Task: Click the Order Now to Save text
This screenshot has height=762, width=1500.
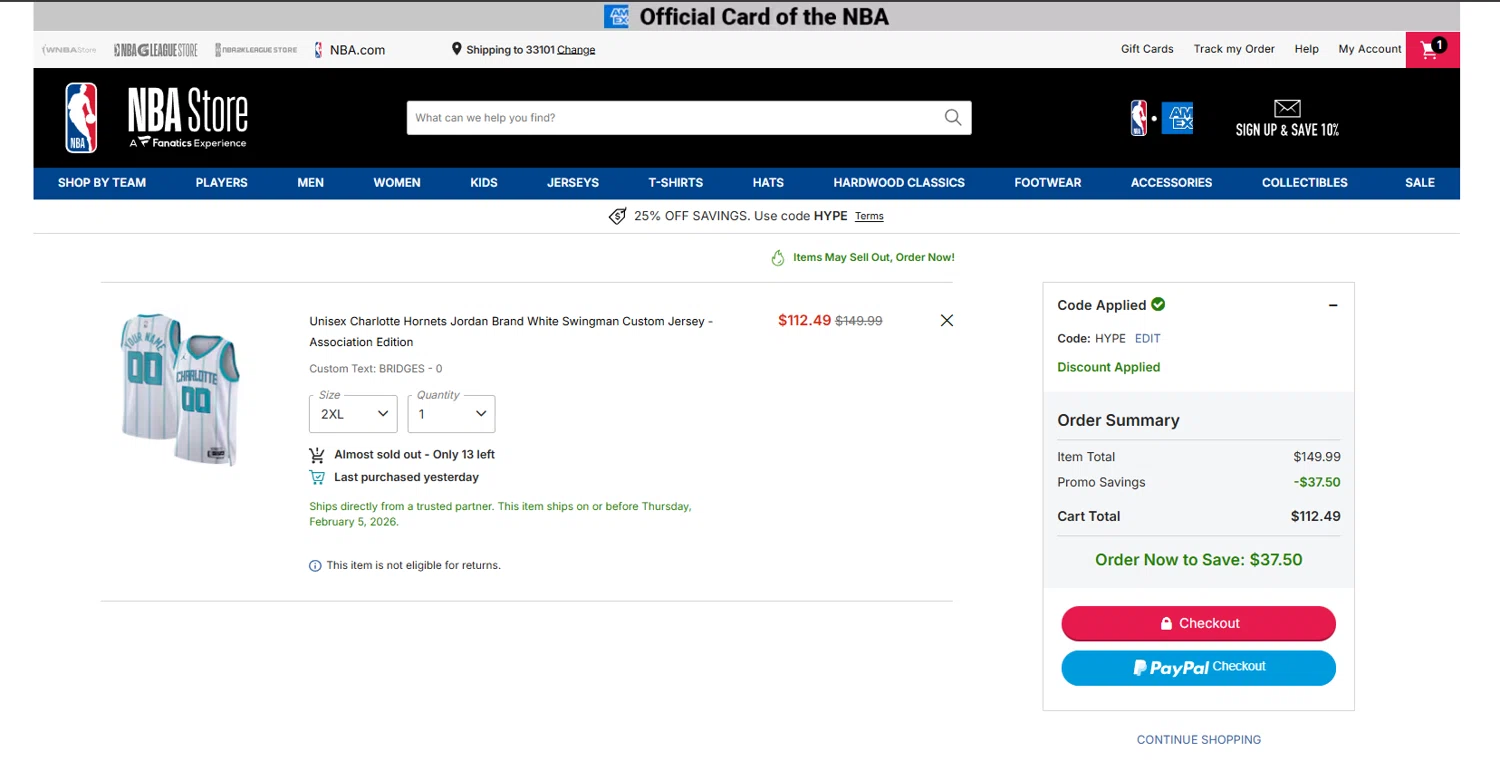Action: [x=1198, y=560]
